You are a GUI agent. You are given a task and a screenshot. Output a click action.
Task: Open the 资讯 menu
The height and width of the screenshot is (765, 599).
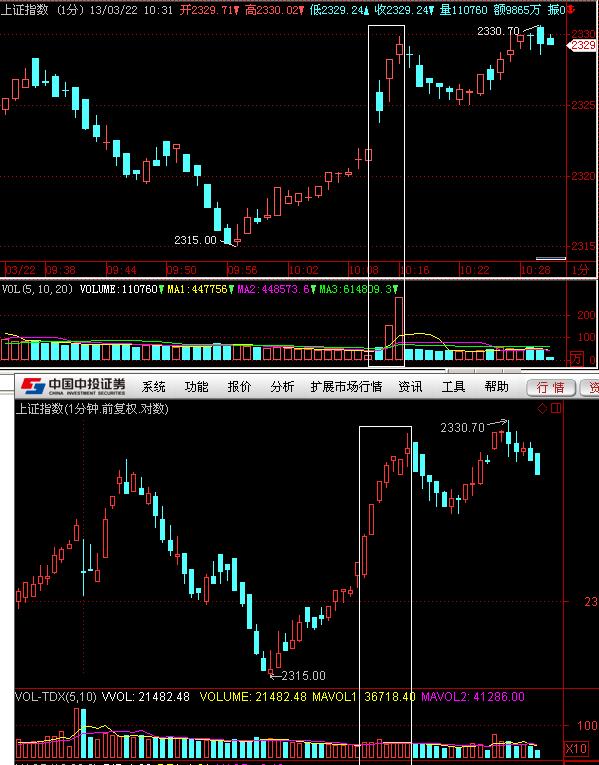pyautogui.click(x=410, y=387)
